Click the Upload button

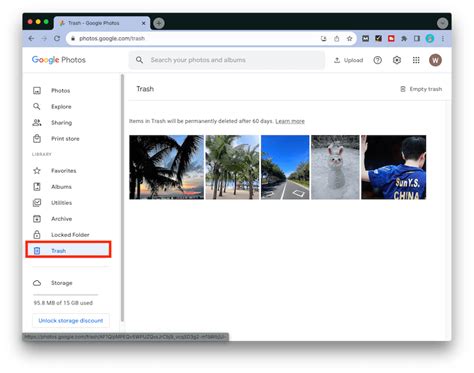(x=348, y=60)
